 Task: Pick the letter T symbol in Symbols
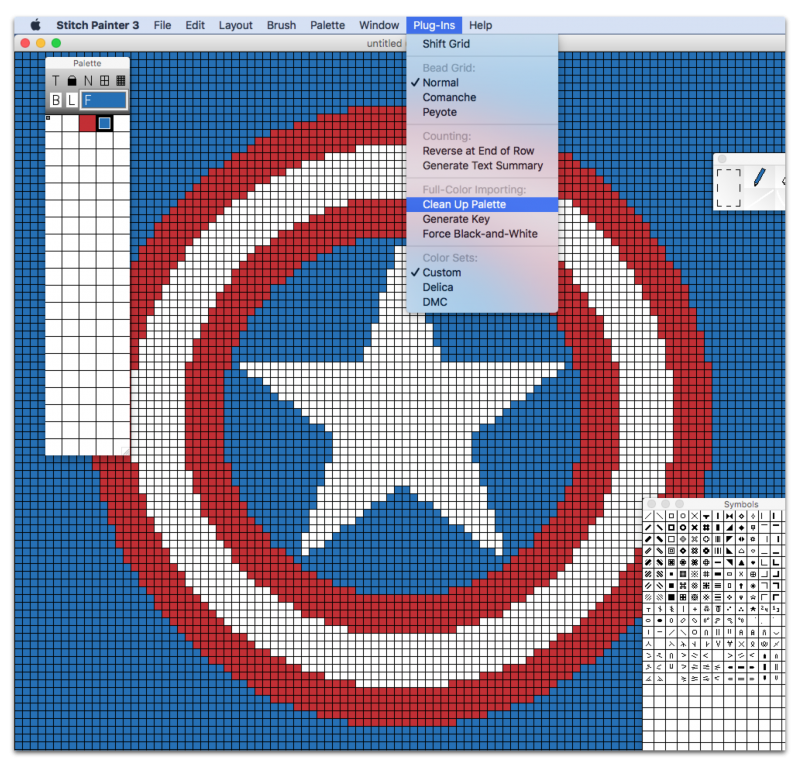point(648,609)
